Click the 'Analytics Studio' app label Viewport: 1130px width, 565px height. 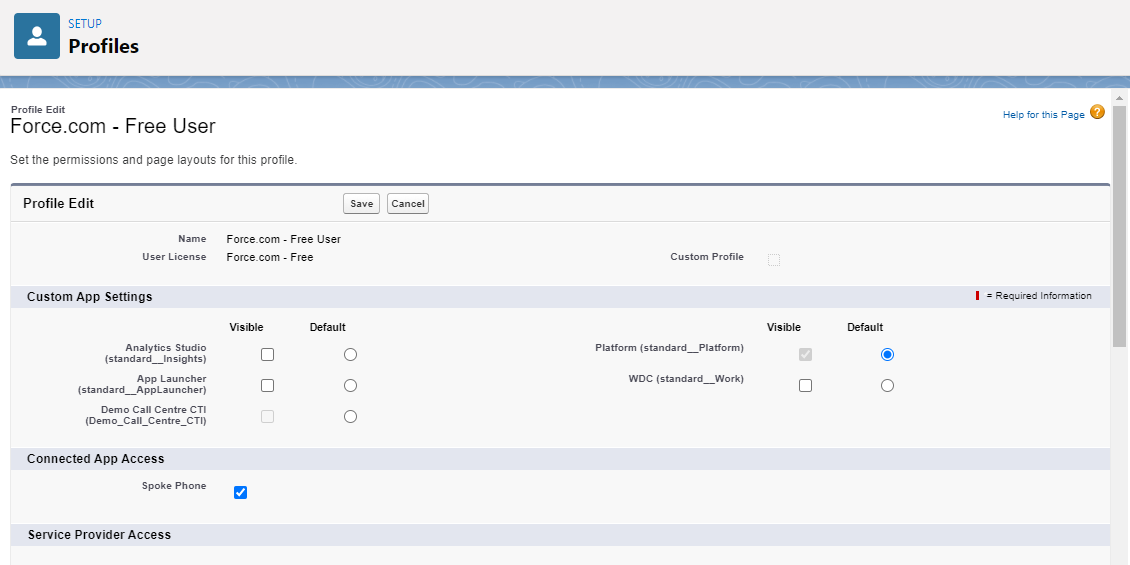coord(156,353)
